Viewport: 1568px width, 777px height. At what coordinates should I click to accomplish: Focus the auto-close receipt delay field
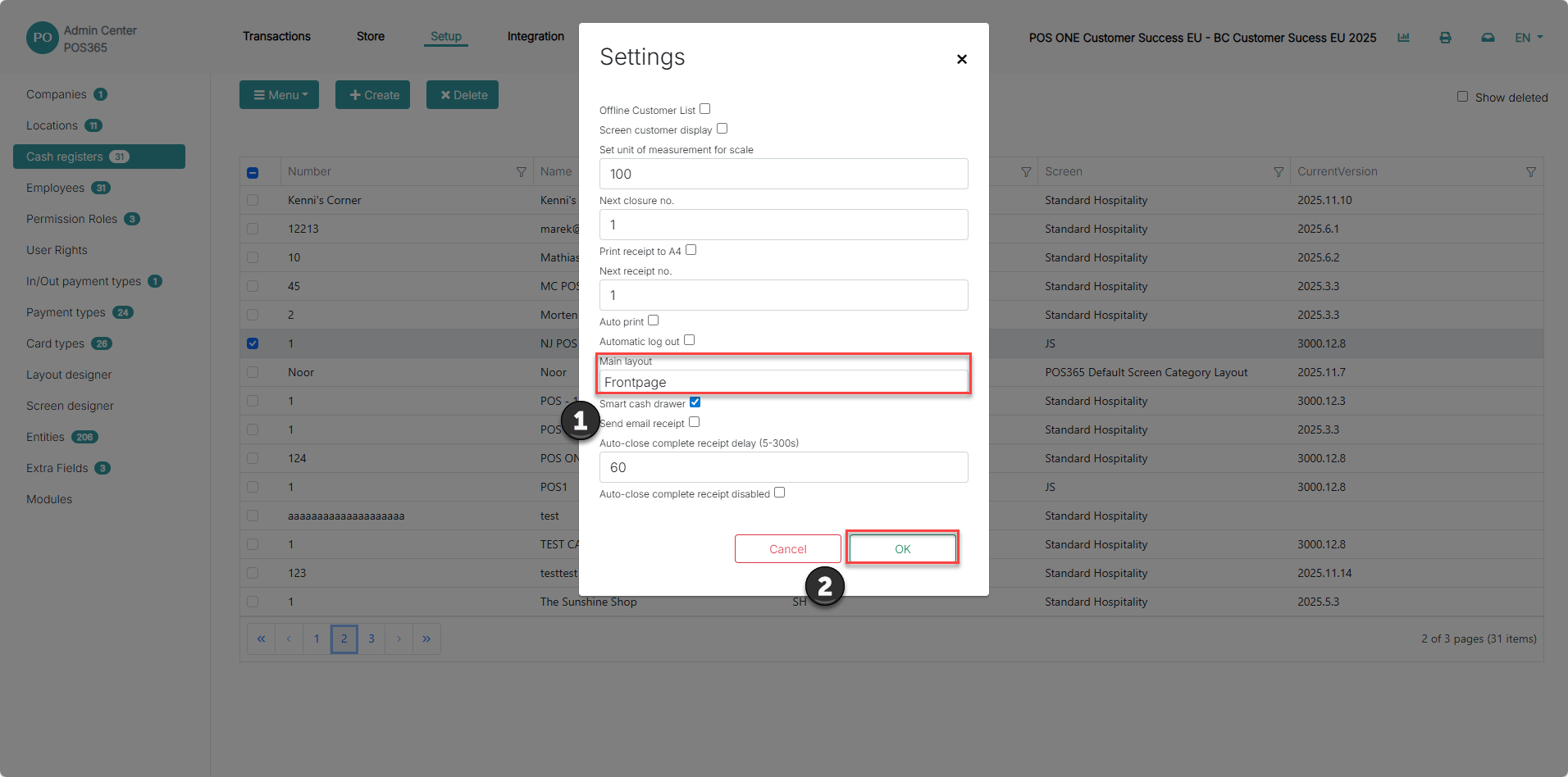pos(783,467)
